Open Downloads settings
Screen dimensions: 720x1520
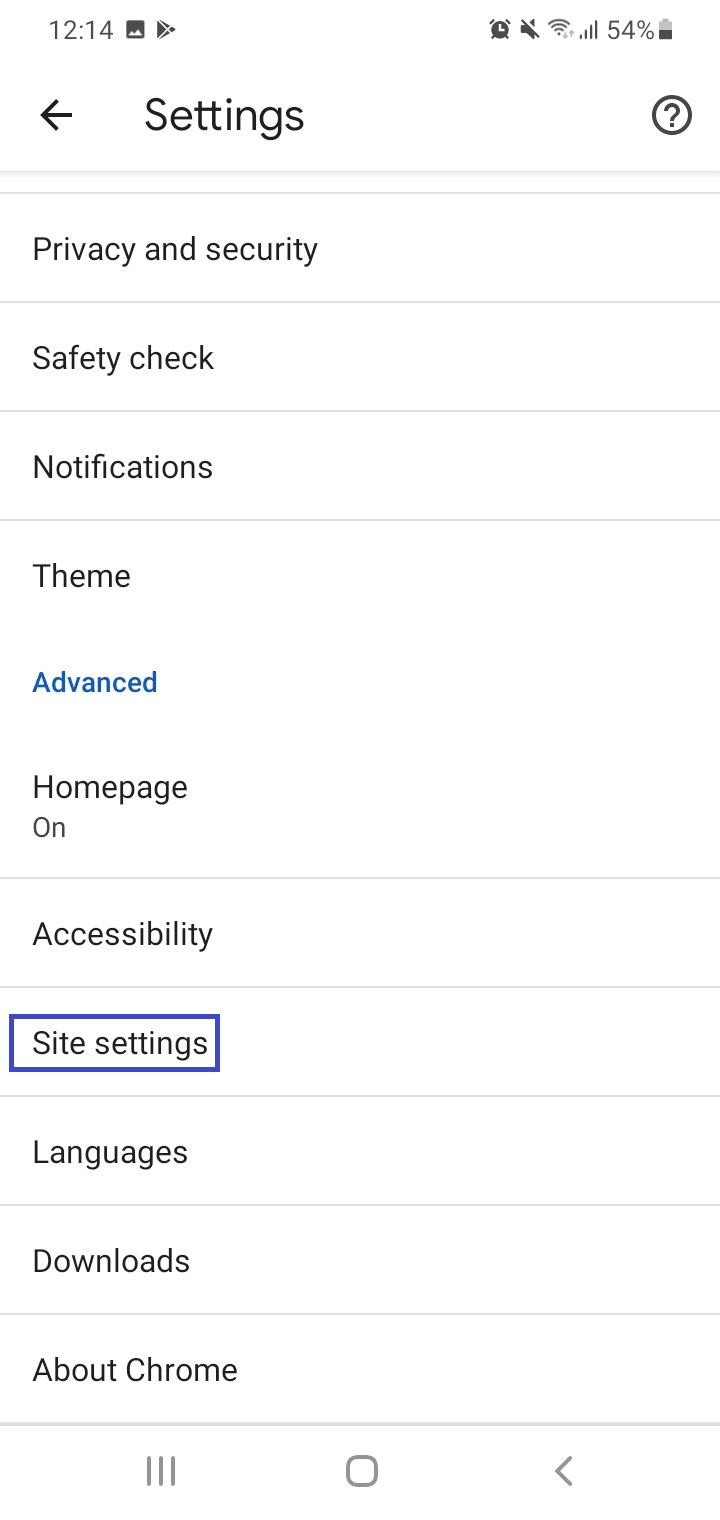click(360, 1261)
